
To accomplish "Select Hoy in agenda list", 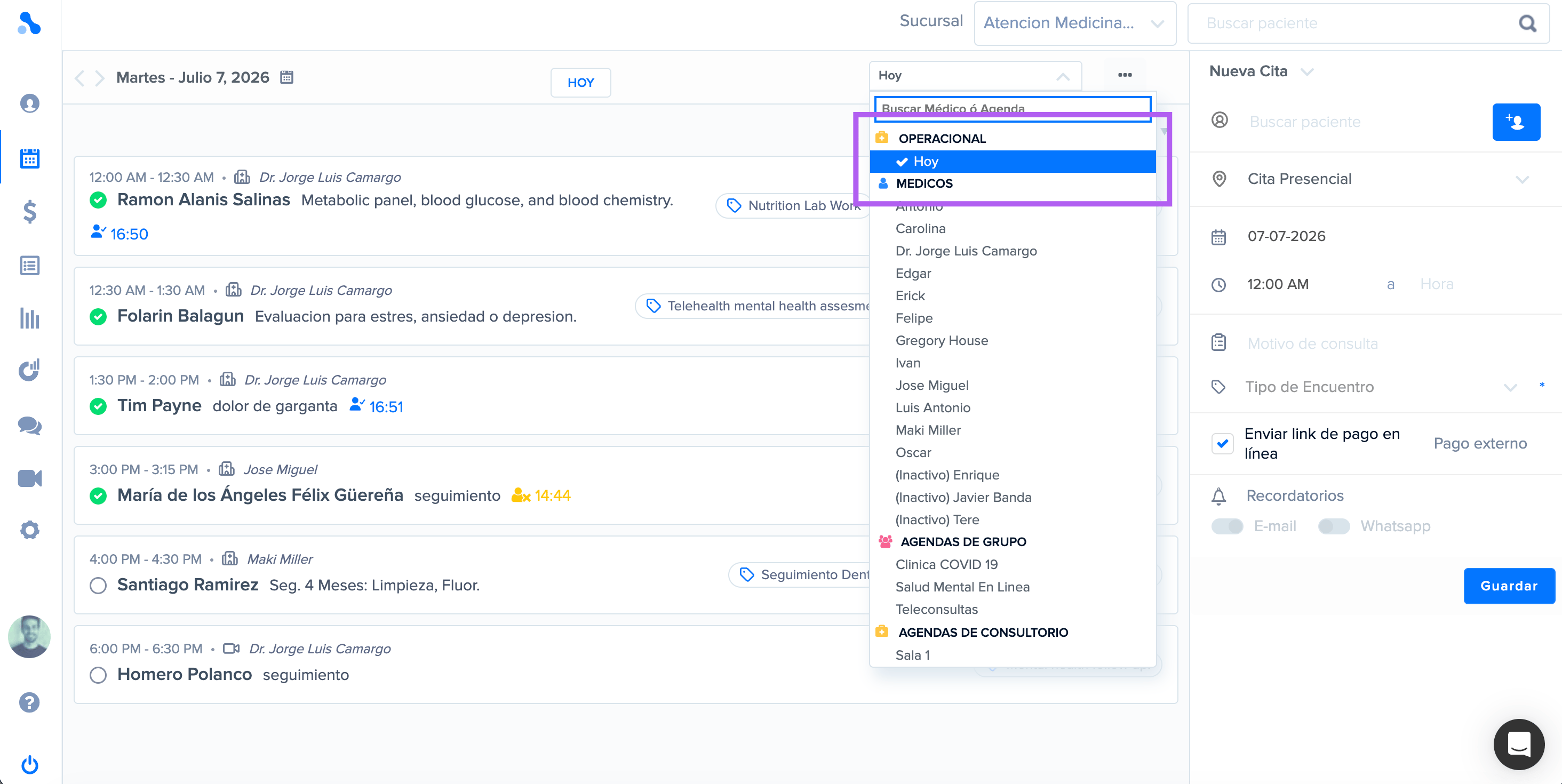I will pos(1013,161).
